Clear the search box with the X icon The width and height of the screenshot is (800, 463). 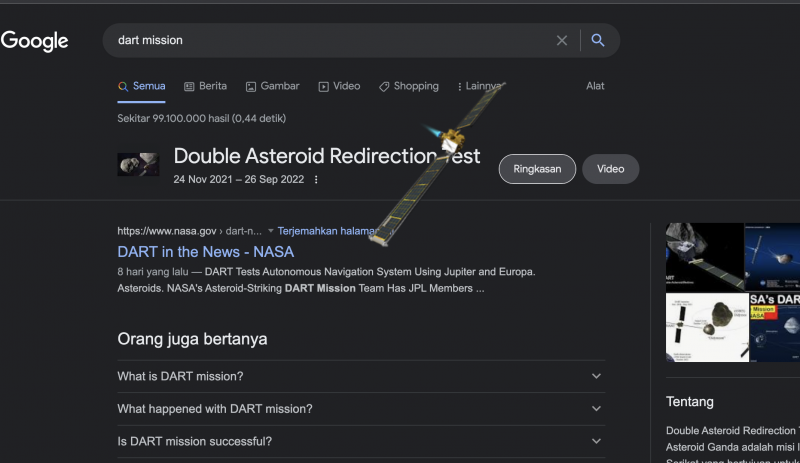tap(562, 40)
